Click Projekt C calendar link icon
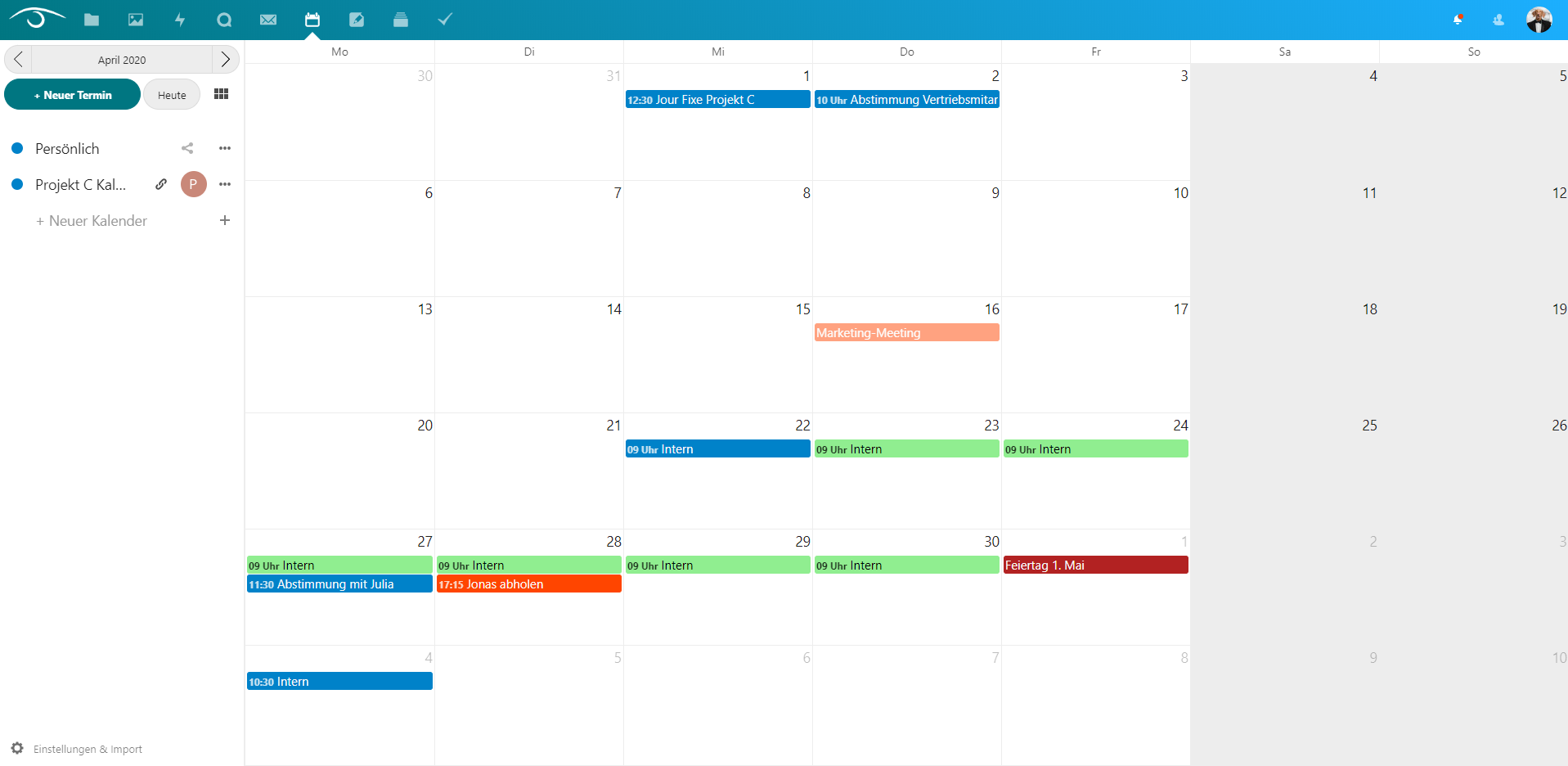 [x=161, y=184]
